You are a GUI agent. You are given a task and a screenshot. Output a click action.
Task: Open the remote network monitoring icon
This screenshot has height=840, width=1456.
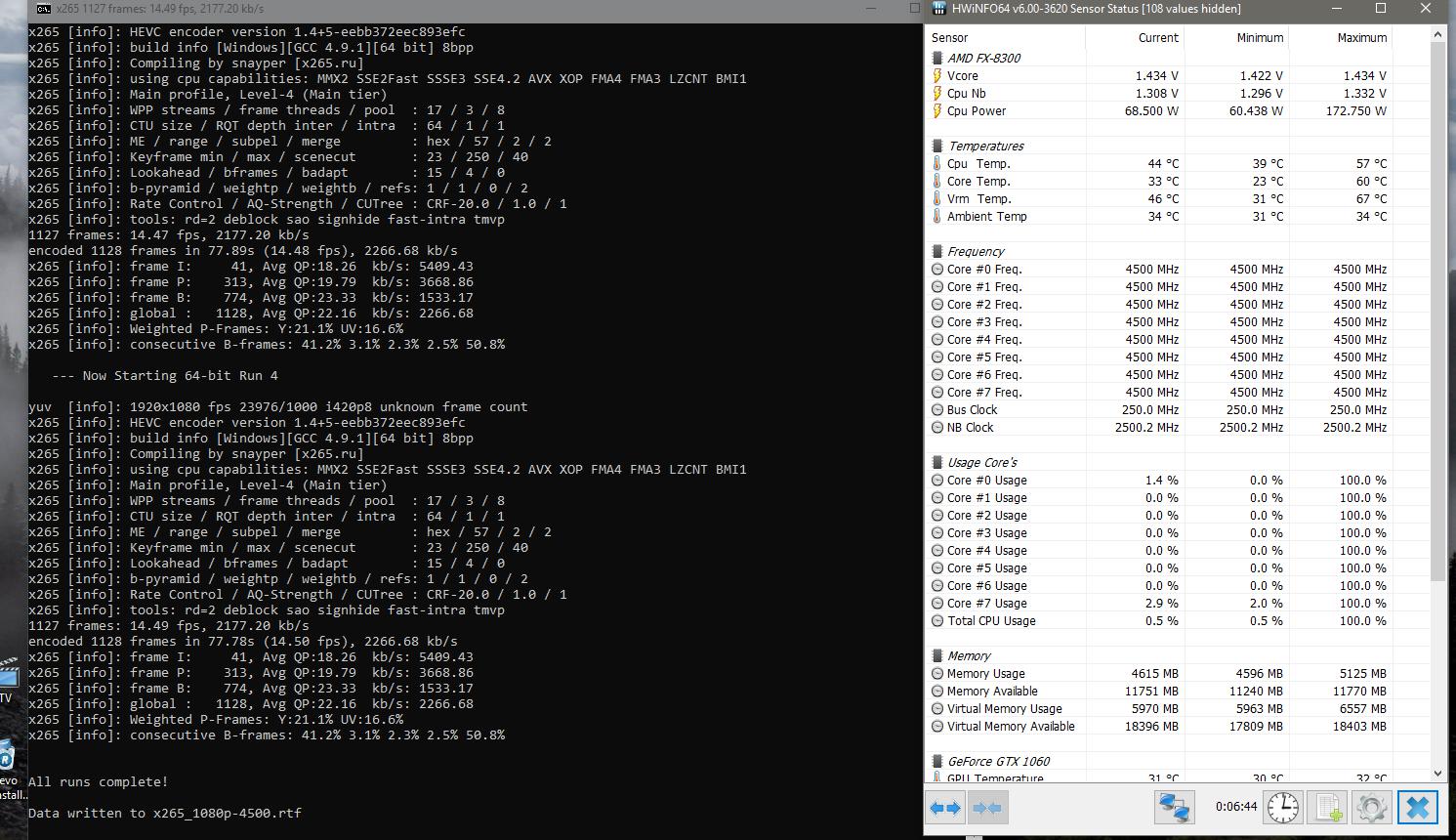pyautogui.click(x=1174, y=808)
